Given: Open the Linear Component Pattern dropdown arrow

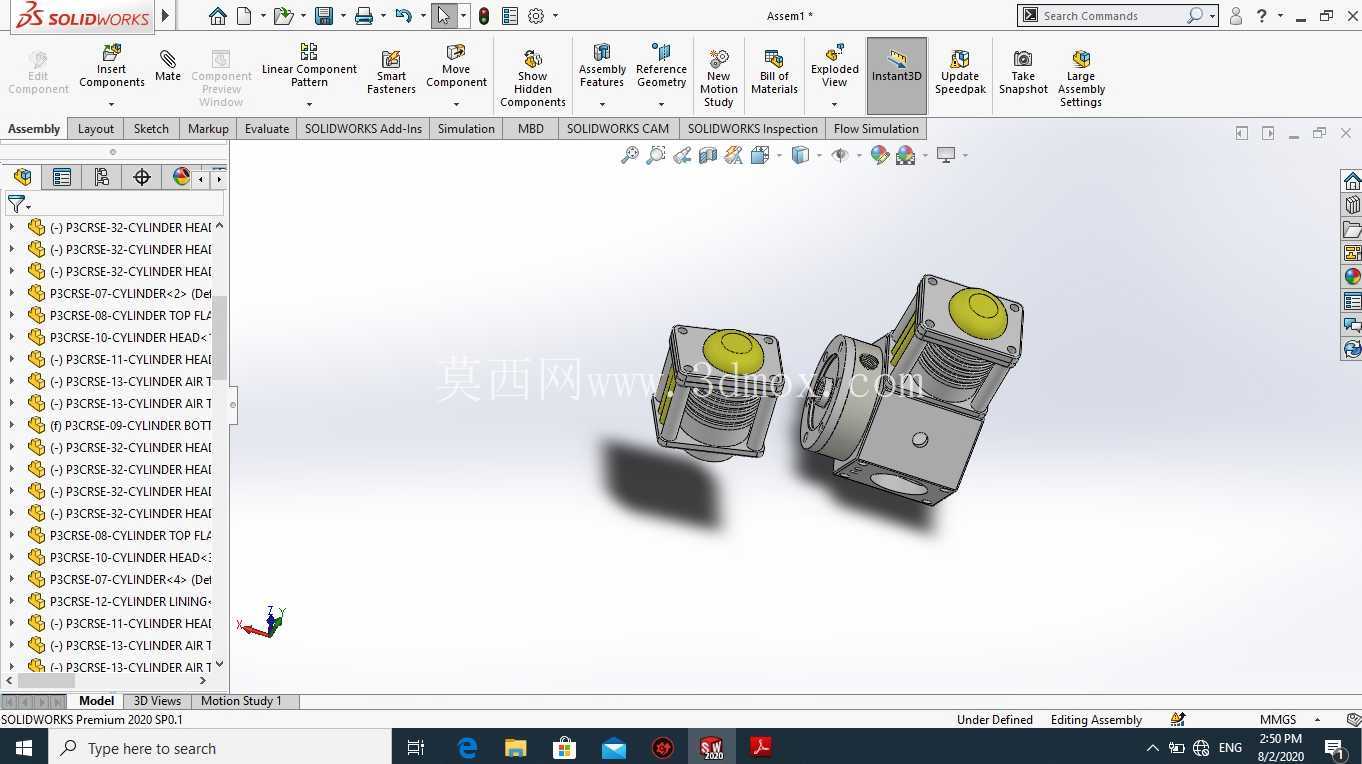Looking at the screenshot, I should 309,104.
